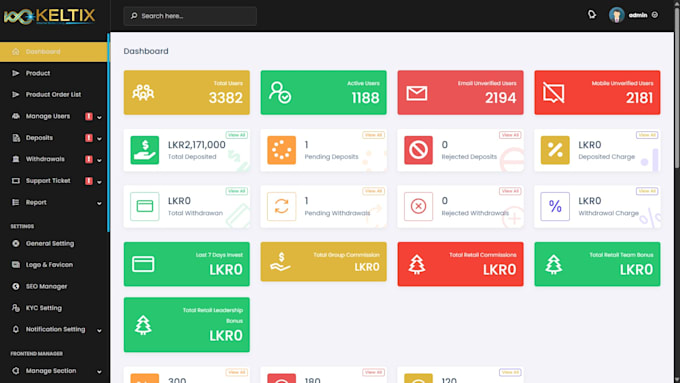Click the Pending Withdrawals refresh icon

(x=281, y=206)
